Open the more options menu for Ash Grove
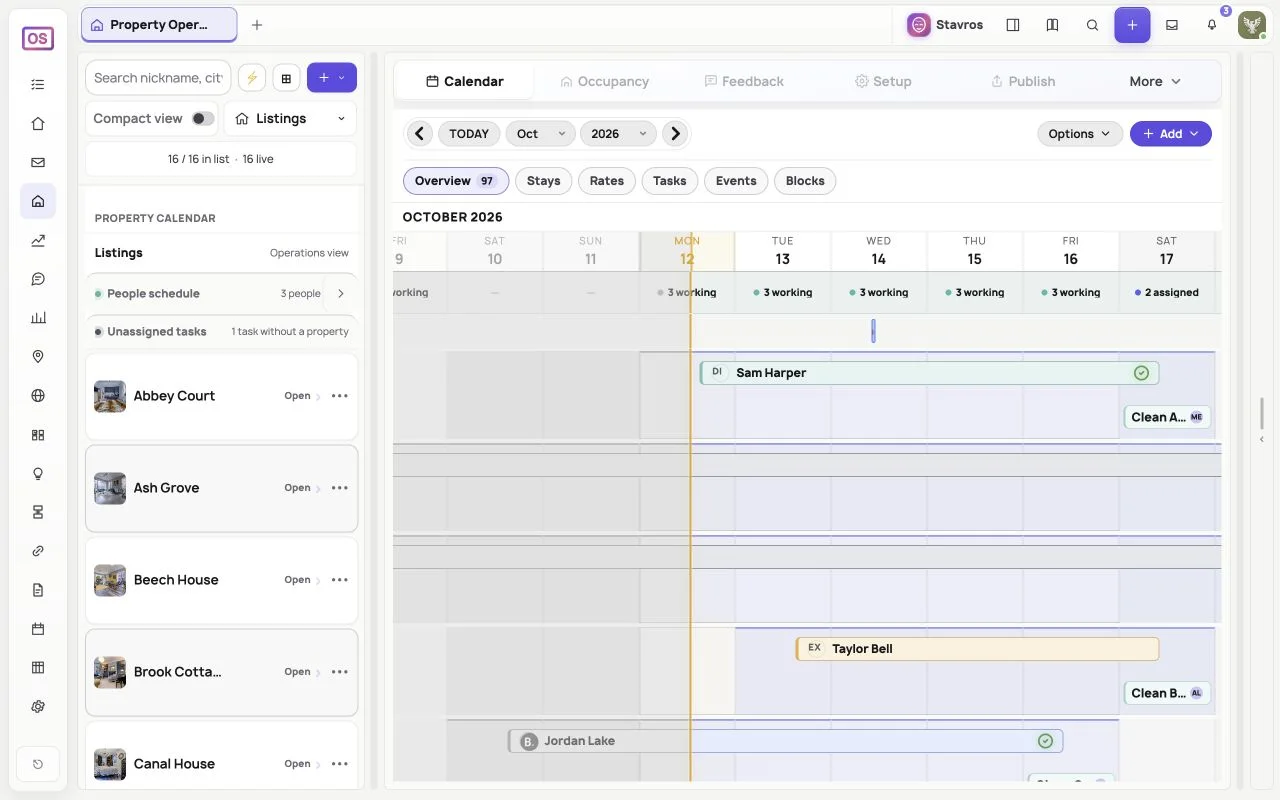The height and width of the screenshot is (800, 1280). tap(340, 488)
